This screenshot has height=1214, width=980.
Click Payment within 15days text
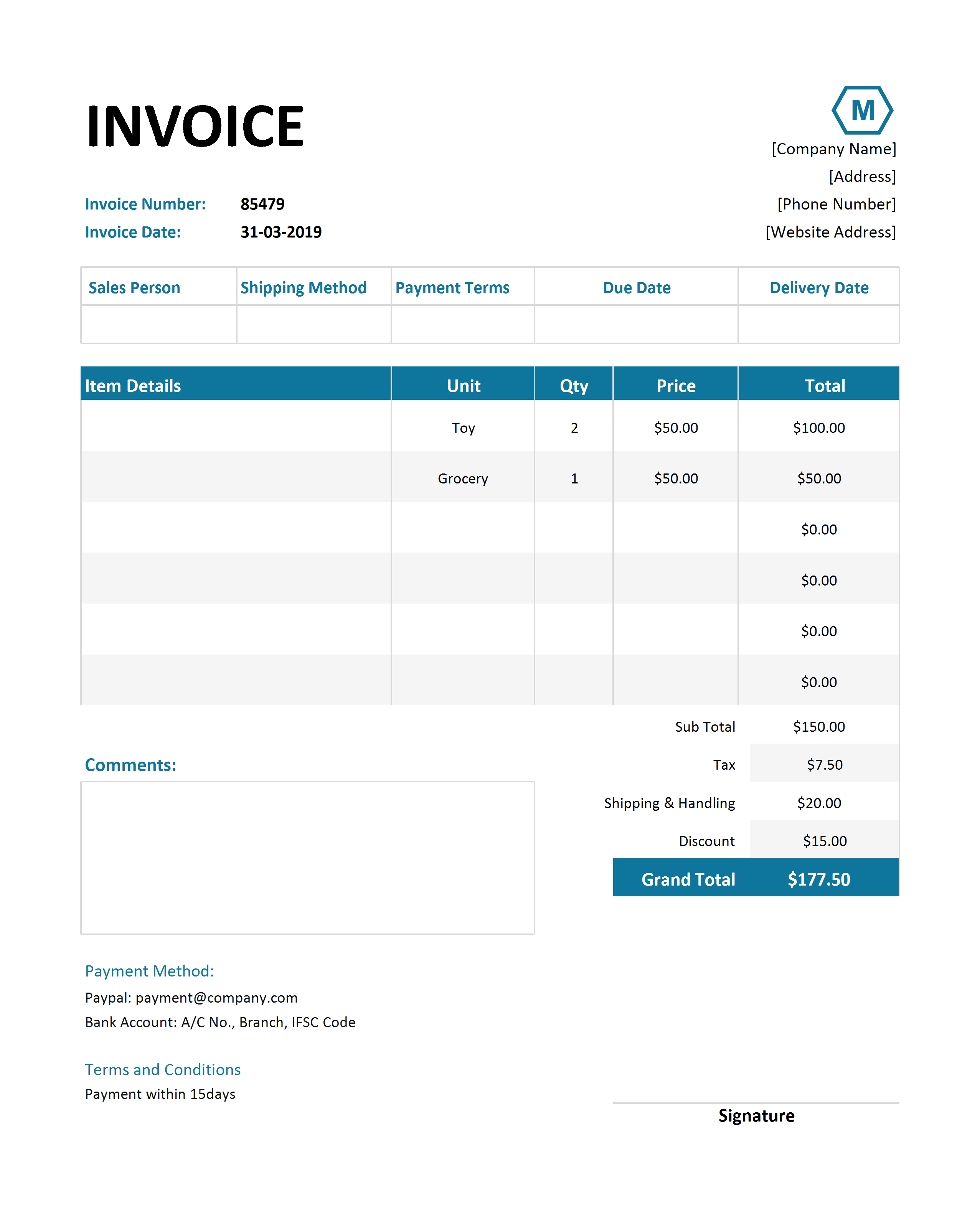tap(160, 1094)
